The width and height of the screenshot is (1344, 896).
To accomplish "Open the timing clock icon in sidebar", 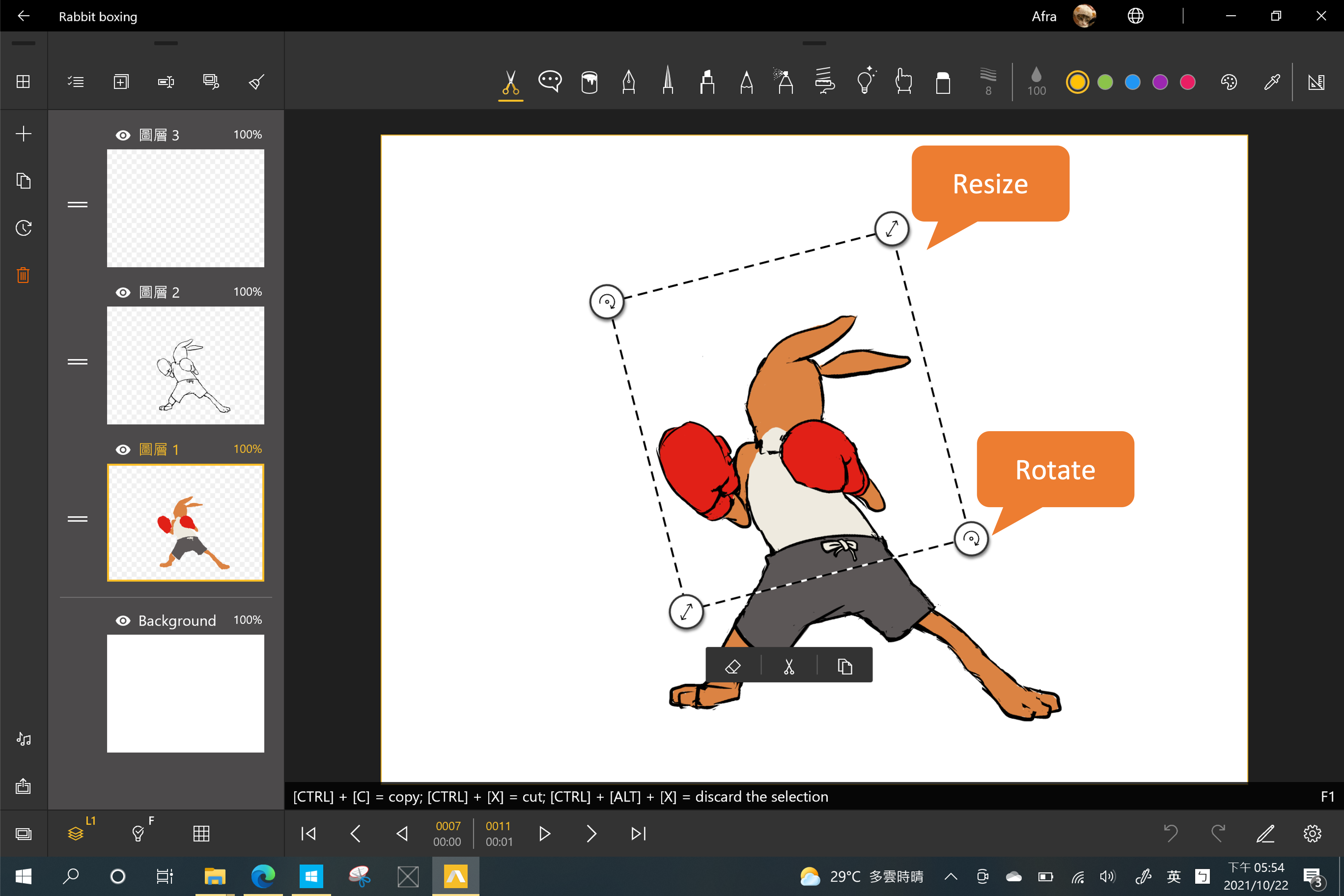I will click(24, 228).
